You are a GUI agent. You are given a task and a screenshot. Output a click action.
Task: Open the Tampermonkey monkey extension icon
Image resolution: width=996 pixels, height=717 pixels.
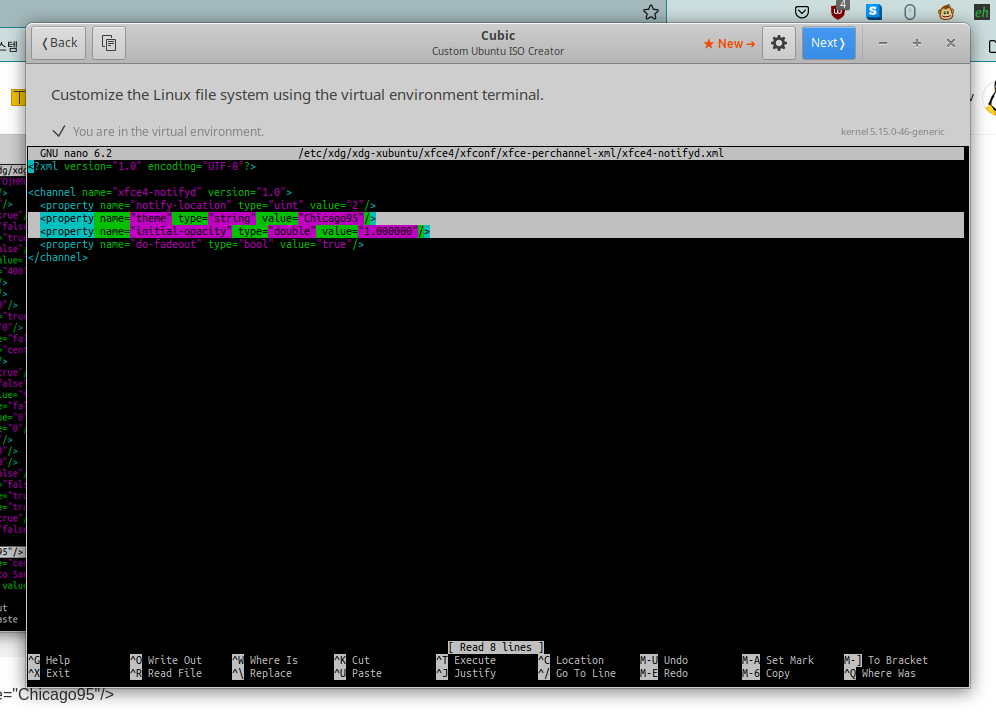click(946, 12)
